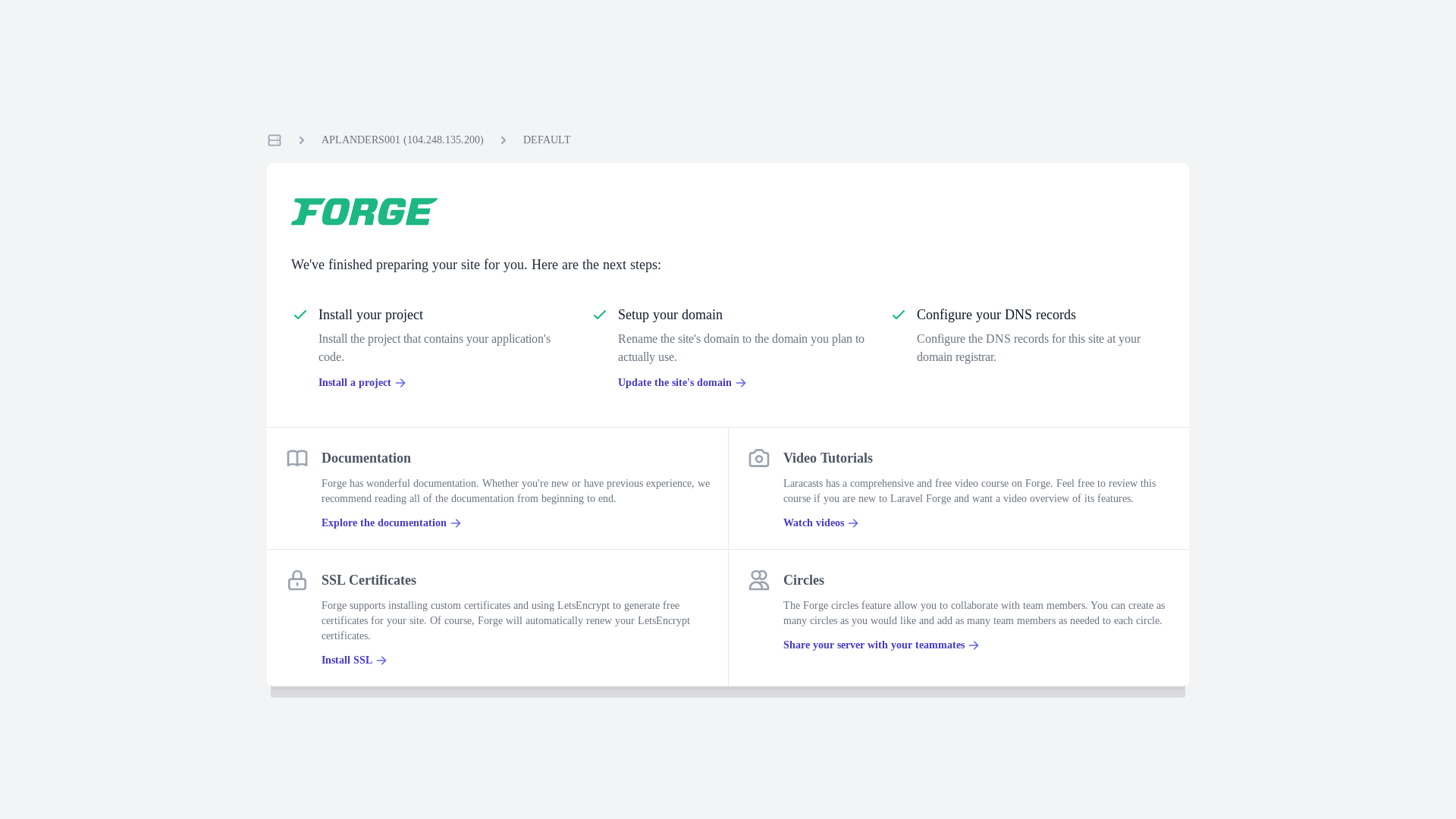This screenshot has height=819, width=1456.
Task: Click checkmark beside Install your project
Action: (x=300, y=315)
